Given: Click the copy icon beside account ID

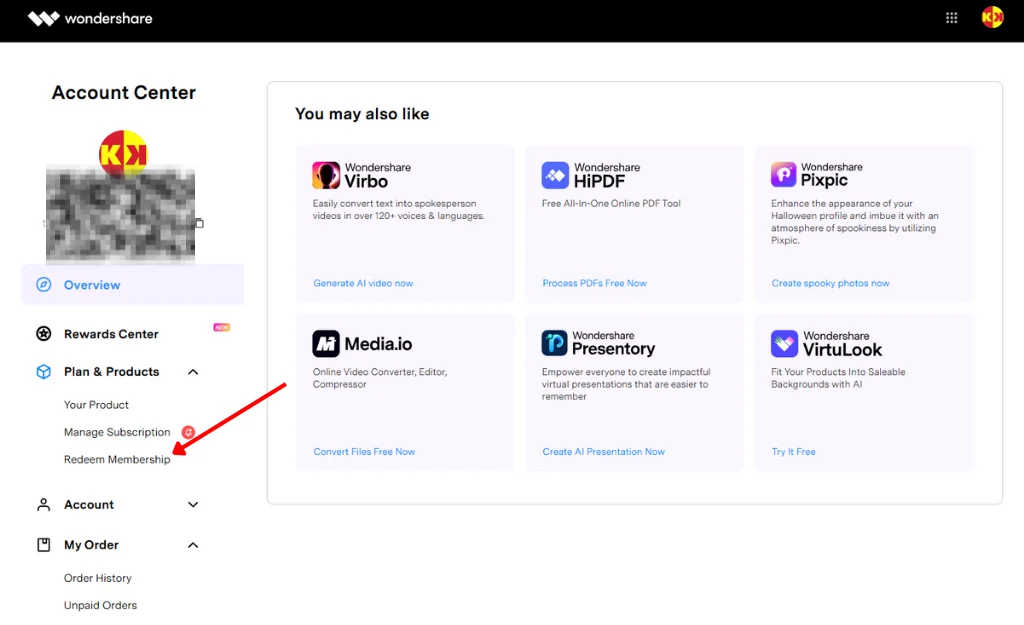Looking at the screenshot, I should [x=199, y=223].
